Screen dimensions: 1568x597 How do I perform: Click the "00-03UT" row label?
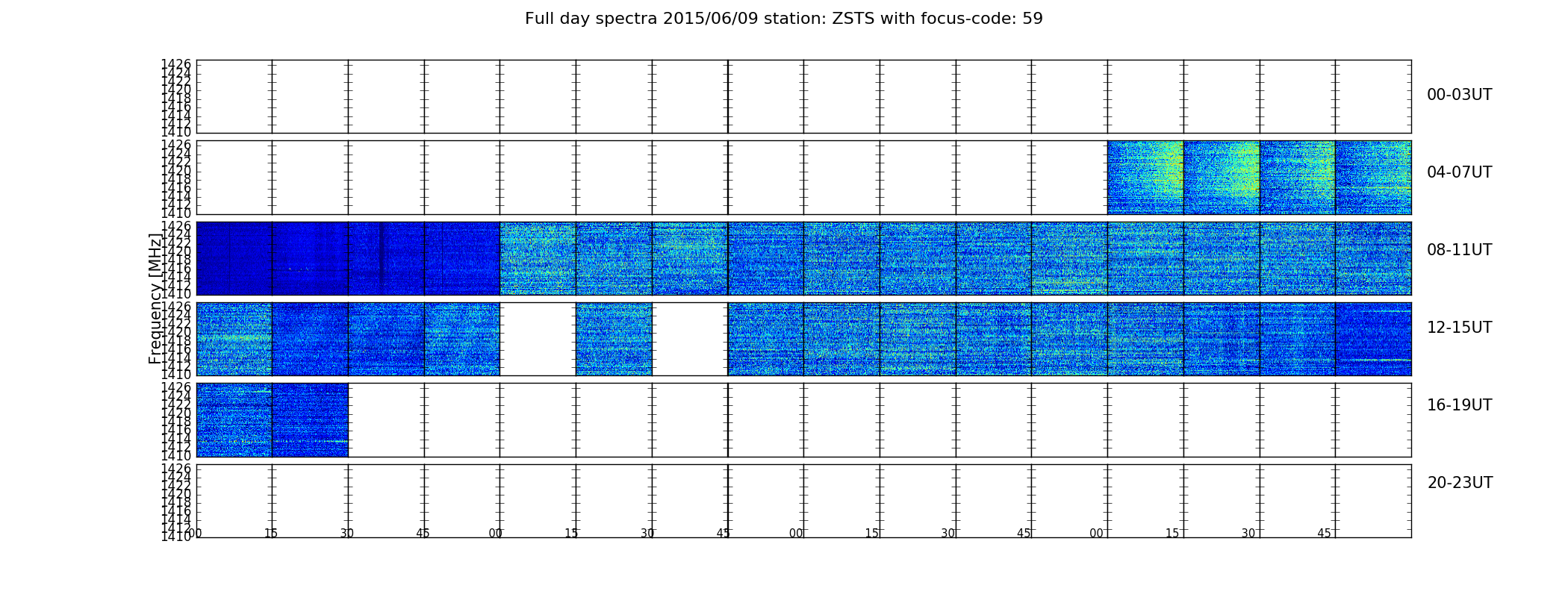click(x=1459, y=95)
